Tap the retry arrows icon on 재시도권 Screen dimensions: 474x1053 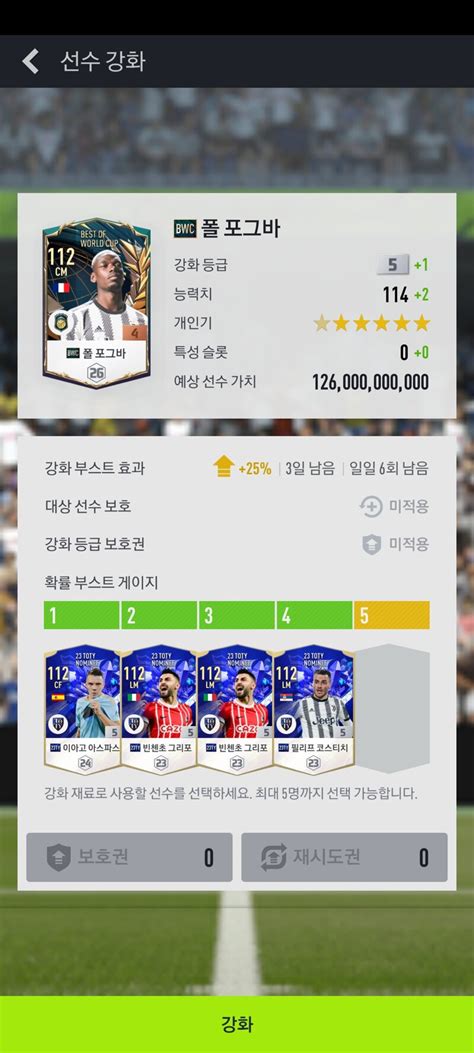(273, 858)
